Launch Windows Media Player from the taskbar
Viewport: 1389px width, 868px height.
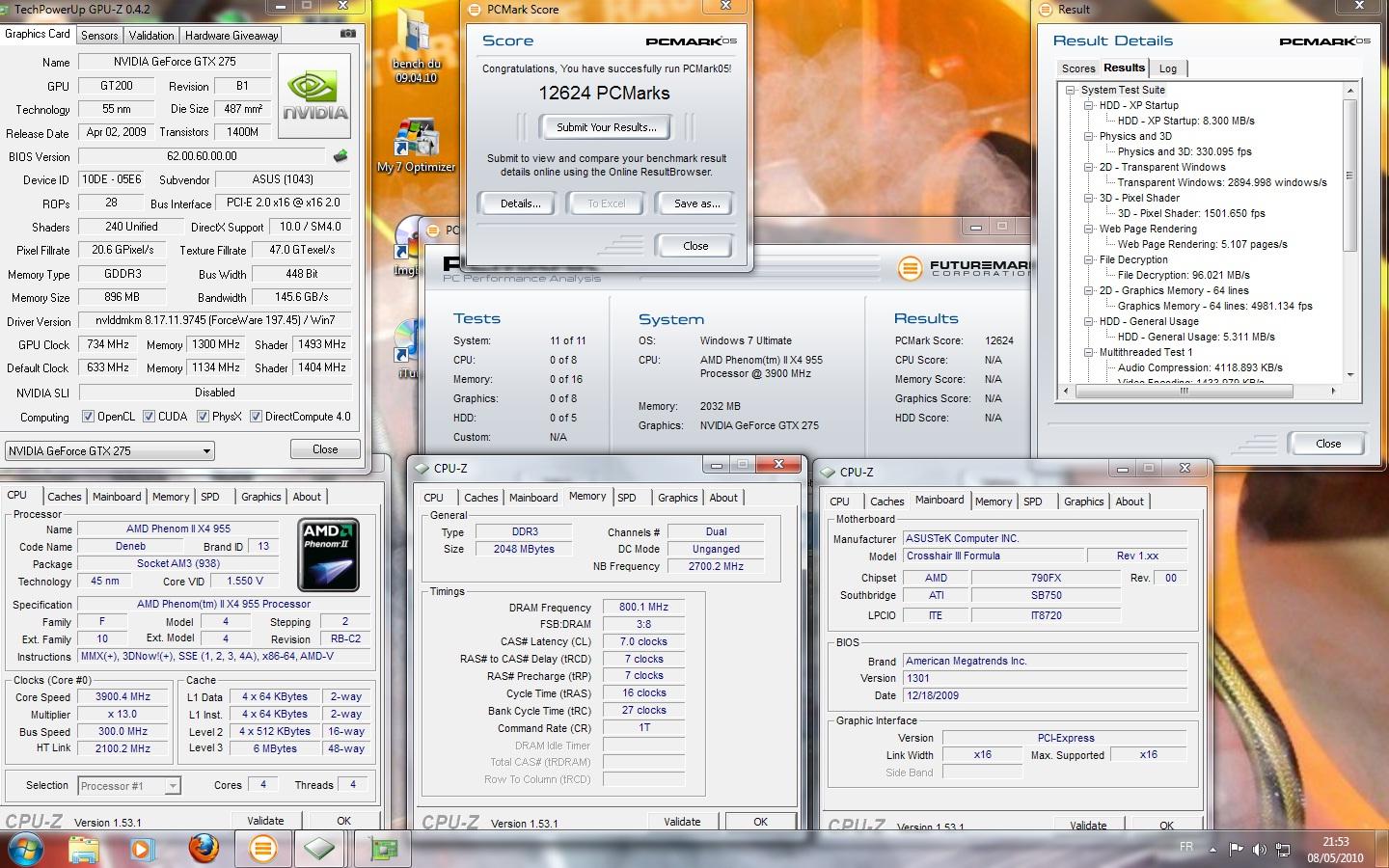coord(141,849)
